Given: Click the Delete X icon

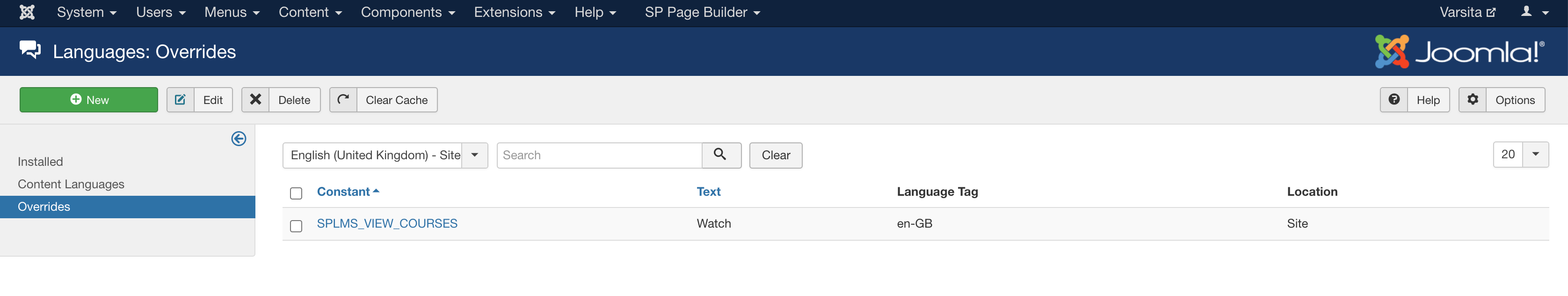Looking at the screenshot, I should [x=256, y=100].
